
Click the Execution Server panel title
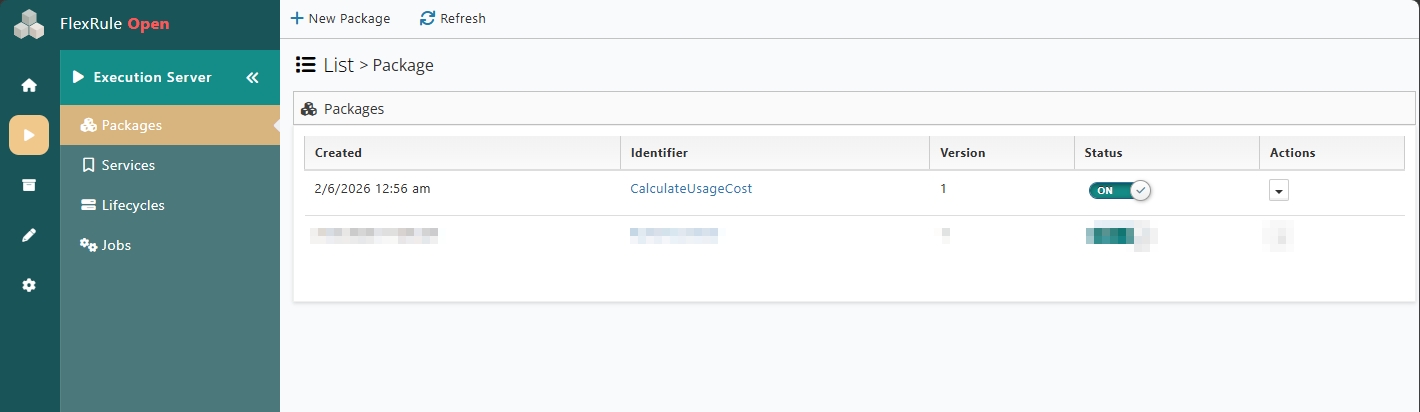click(152, 77)
